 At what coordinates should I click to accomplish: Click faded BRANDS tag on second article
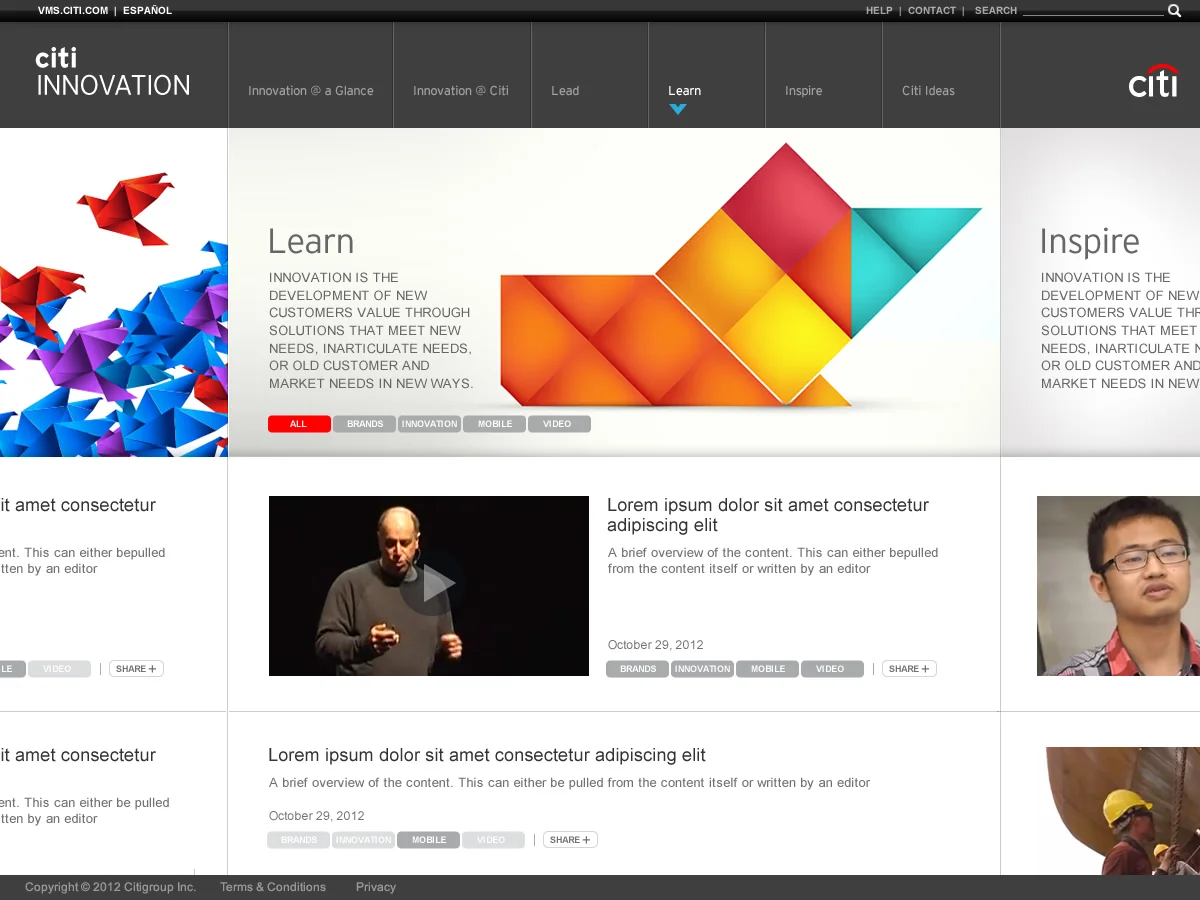pos(299,840)
